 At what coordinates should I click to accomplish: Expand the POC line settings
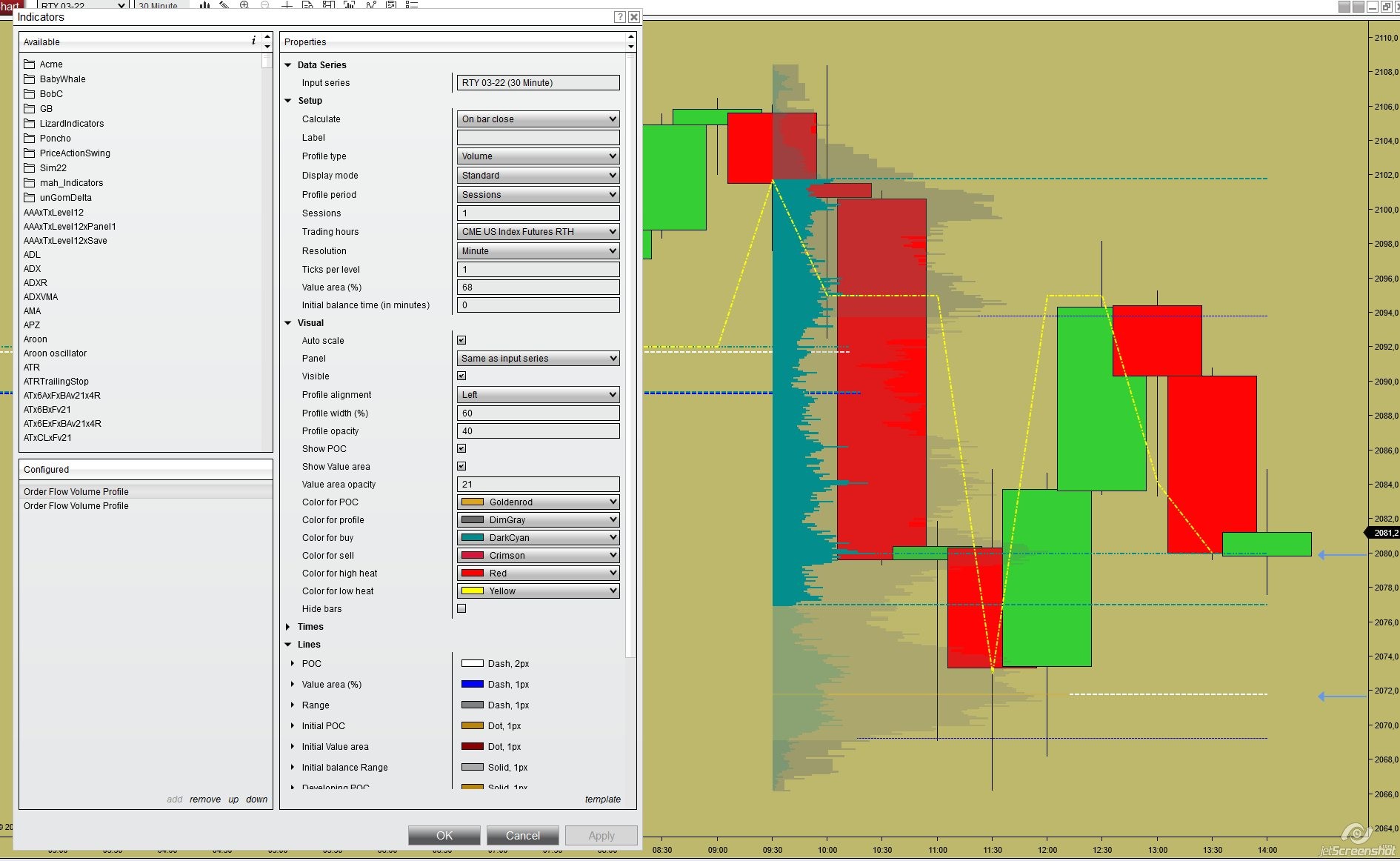pyautogui.click(x=293, y=663)
